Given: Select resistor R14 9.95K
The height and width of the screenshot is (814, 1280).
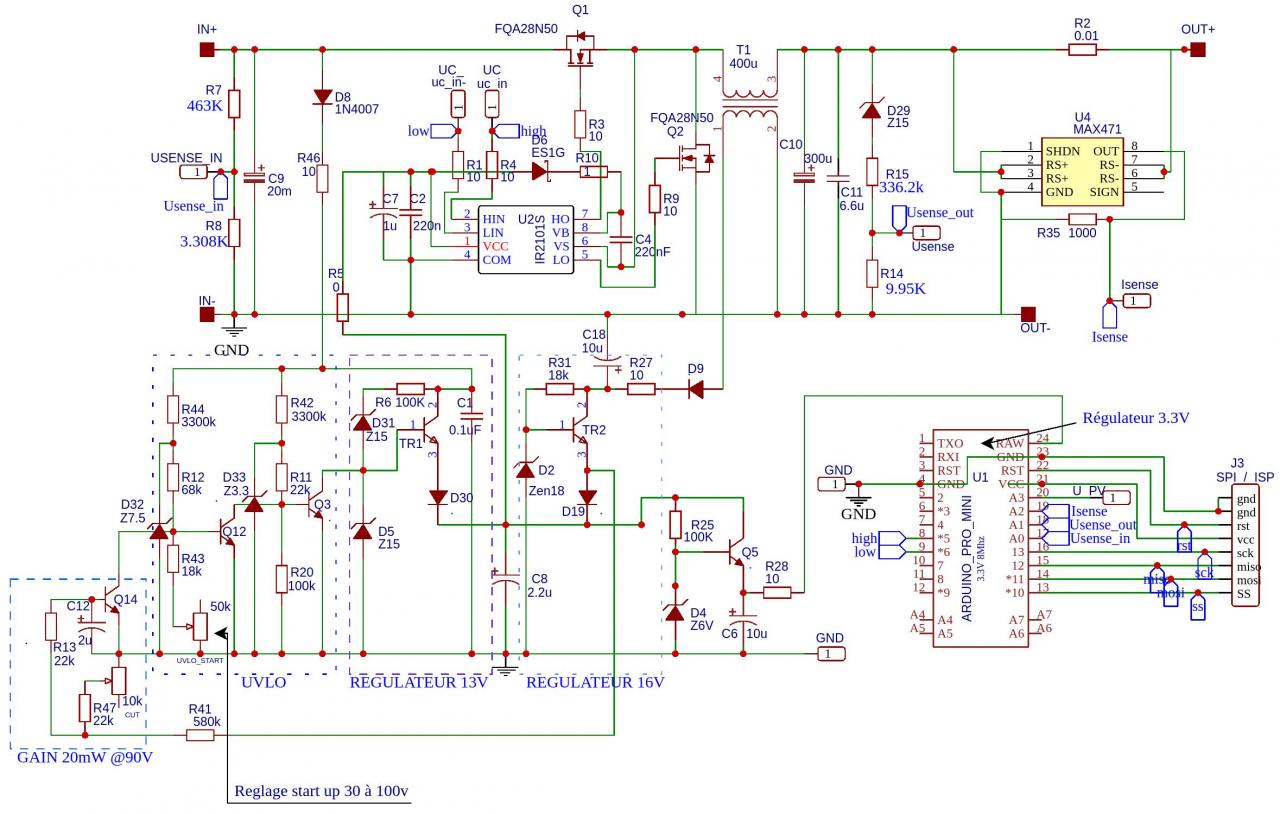Looking at the screenshot, I should [872, 272].
